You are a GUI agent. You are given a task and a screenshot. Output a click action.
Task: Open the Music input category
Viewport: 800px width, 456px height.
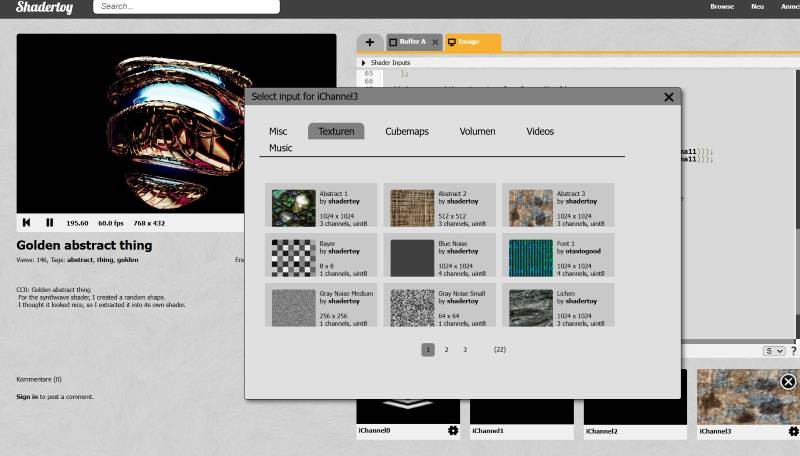(281, 148)
